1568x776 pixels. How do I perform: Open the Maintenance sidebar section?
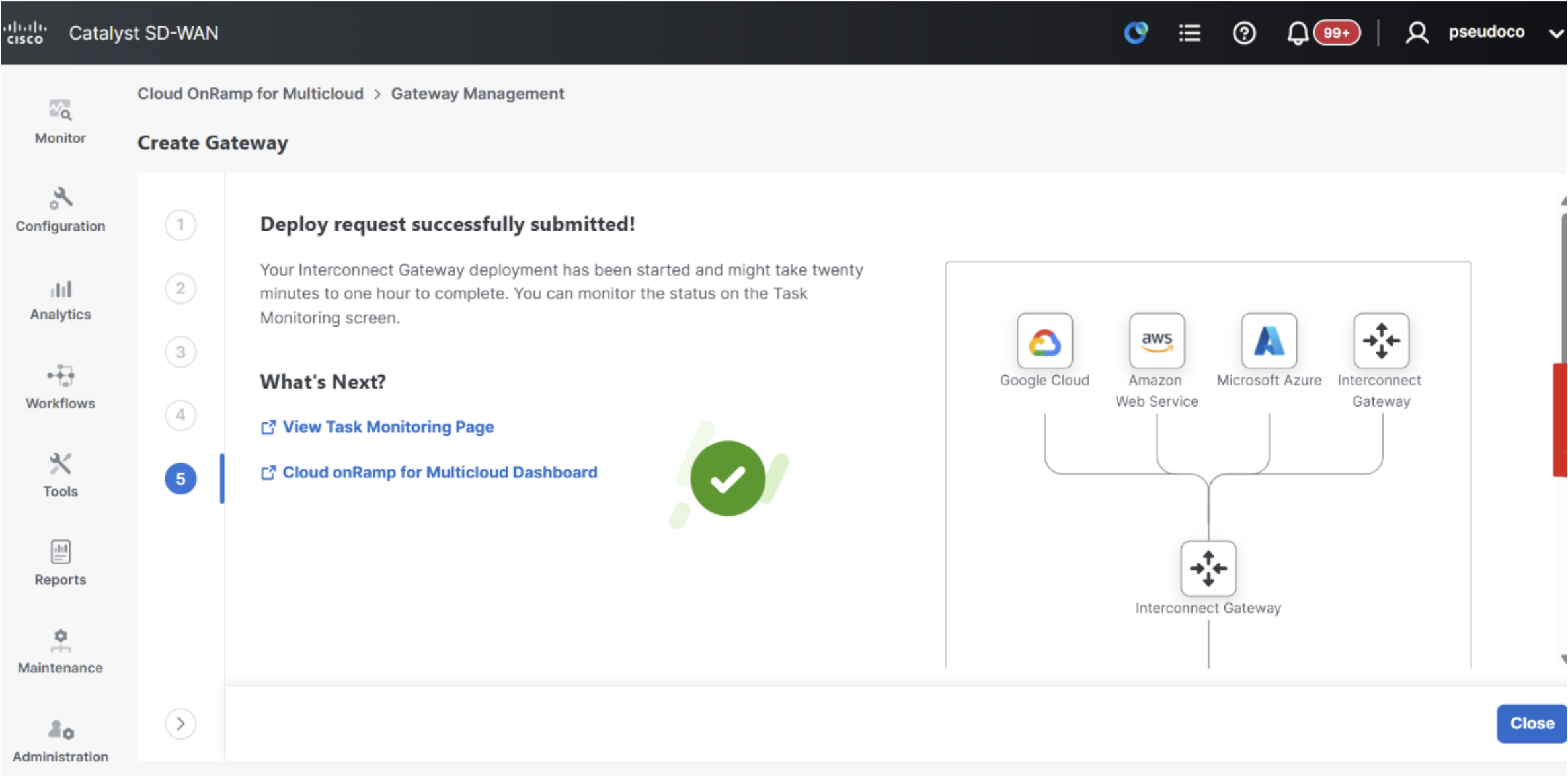pyautogui.click(x=60, y=652)
